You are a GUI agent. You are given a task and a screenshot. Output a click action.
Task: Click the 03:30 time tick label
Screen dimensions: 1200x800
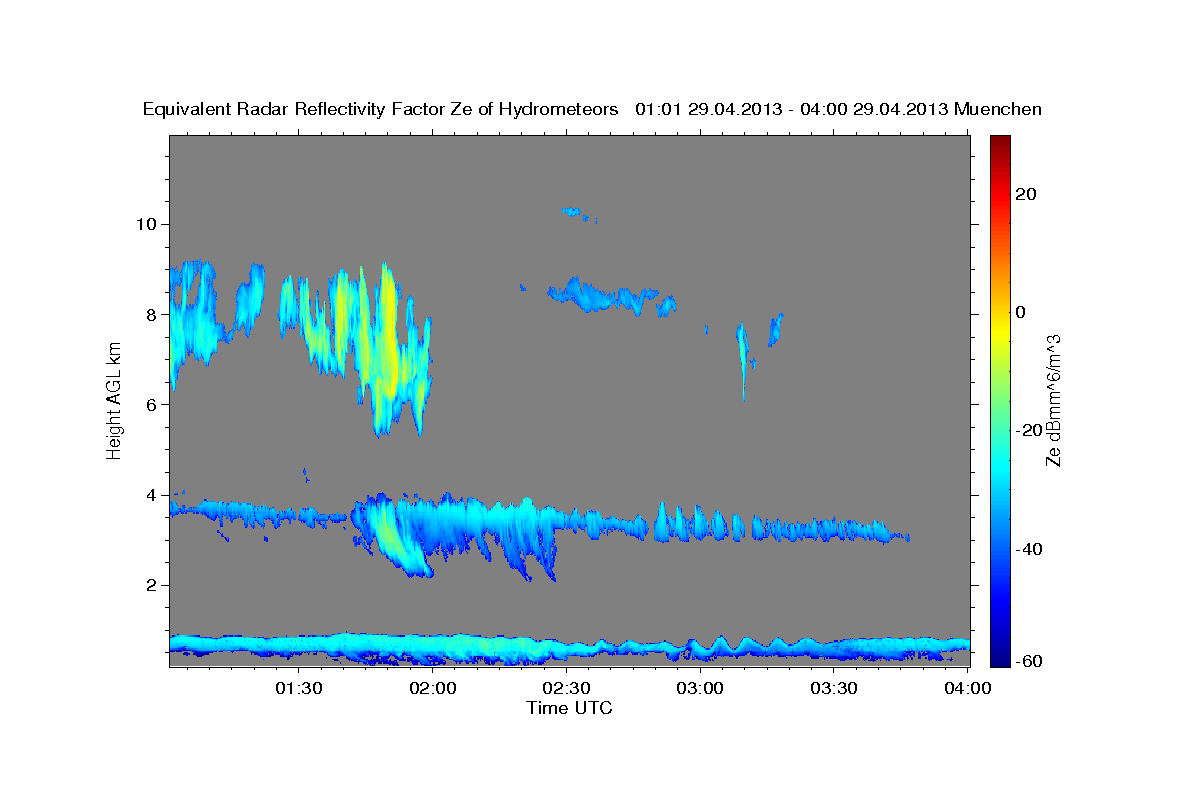pos(834,688)
